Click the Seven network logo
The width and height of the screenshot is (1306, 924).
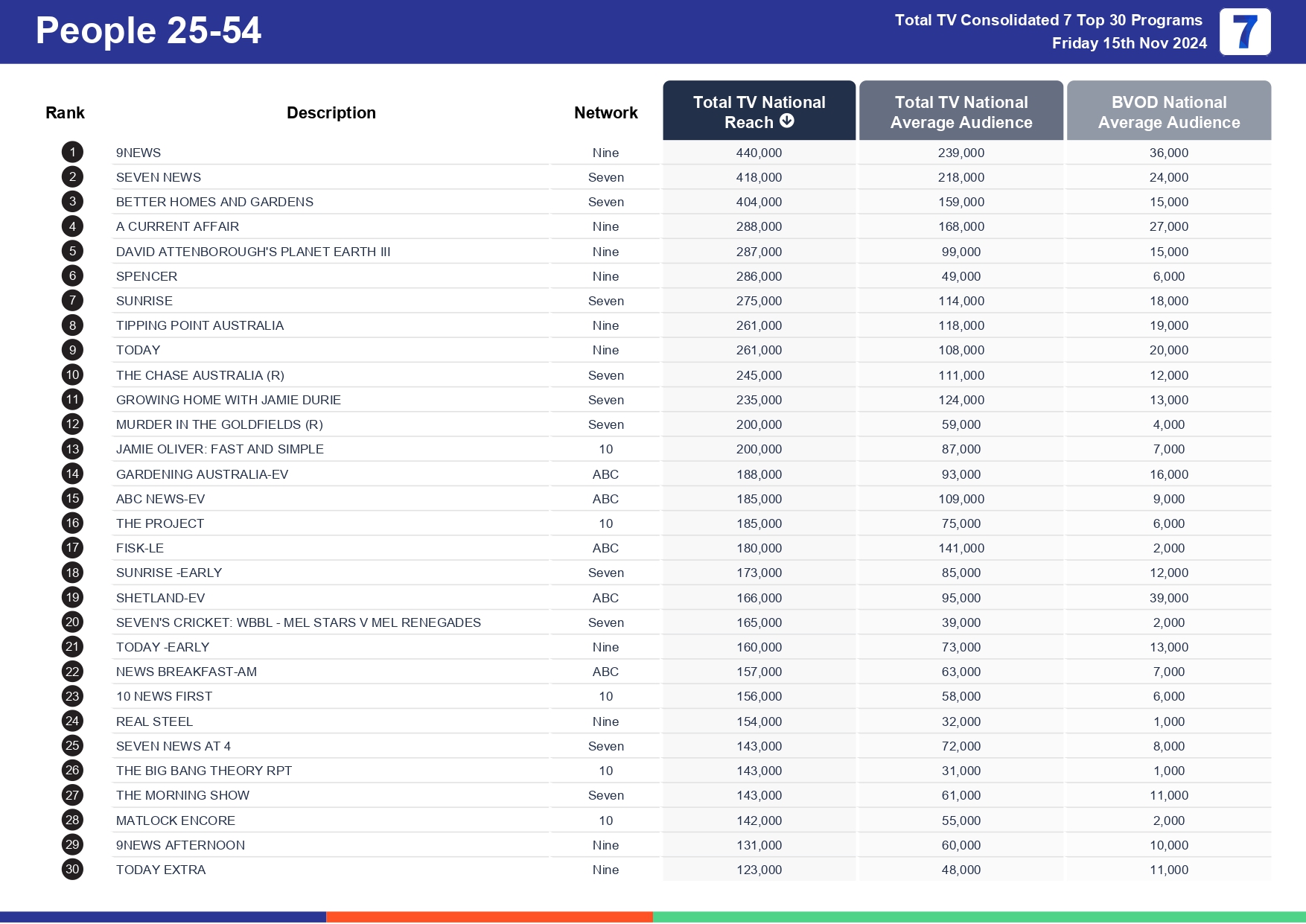click(x=1246, y=31)
